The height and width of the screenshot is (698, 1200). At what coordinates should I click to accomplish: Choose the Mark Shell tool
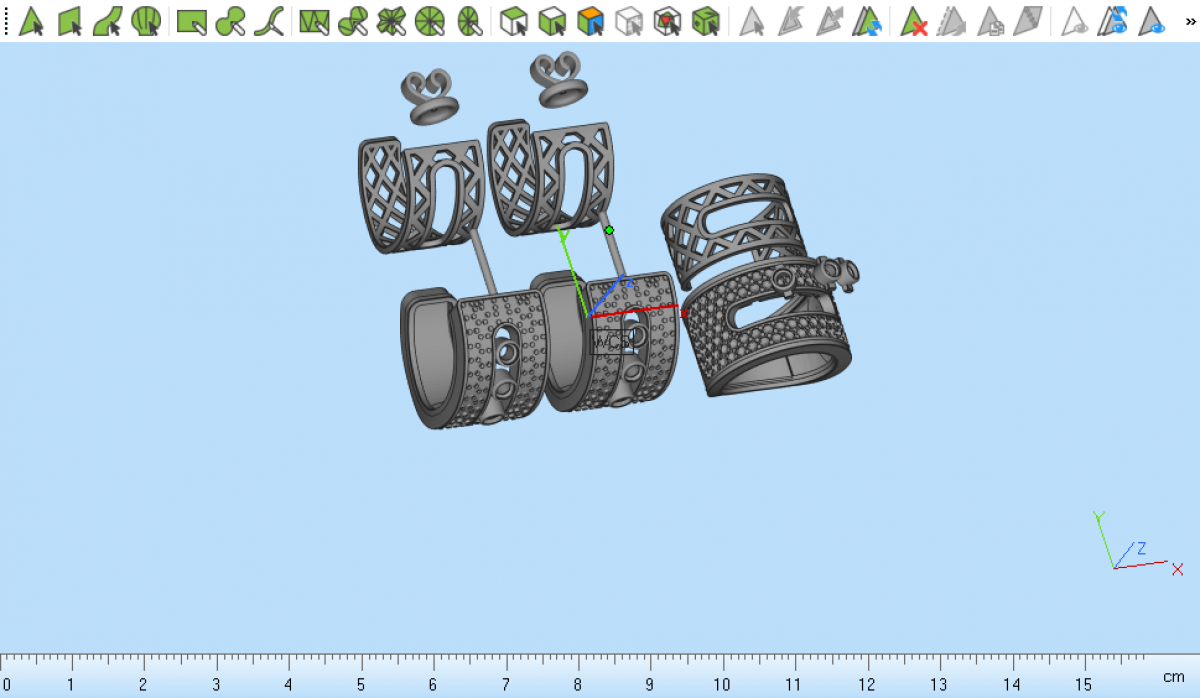[146, 20]
